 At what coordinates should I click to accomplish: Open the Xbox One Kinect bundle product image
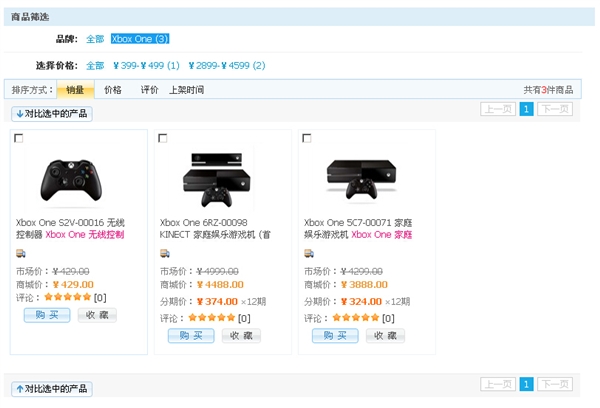pyautogui.click(x=217, y=179)
